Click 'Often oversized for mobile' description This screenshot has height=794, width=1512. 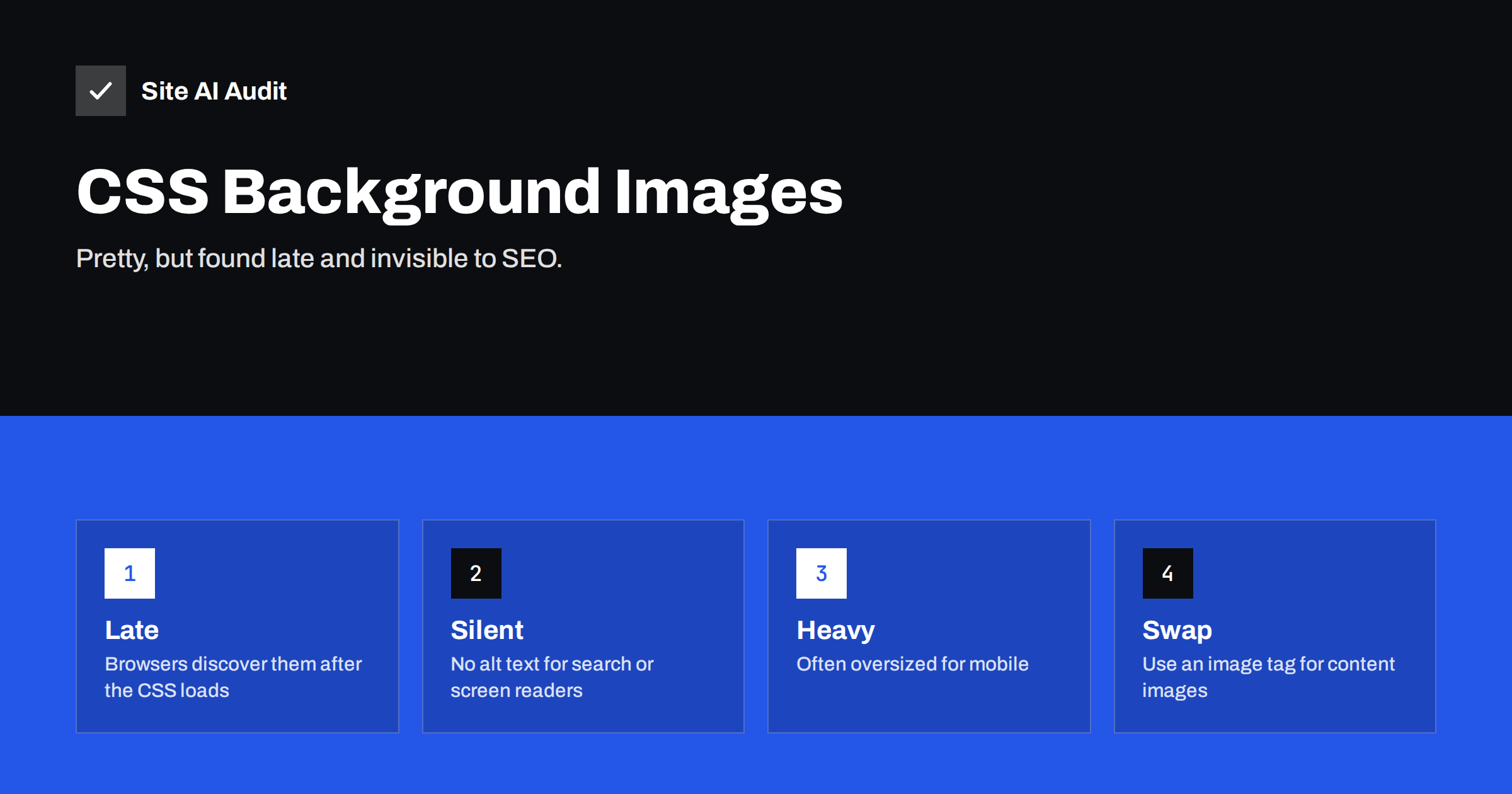tap(913, 664)
